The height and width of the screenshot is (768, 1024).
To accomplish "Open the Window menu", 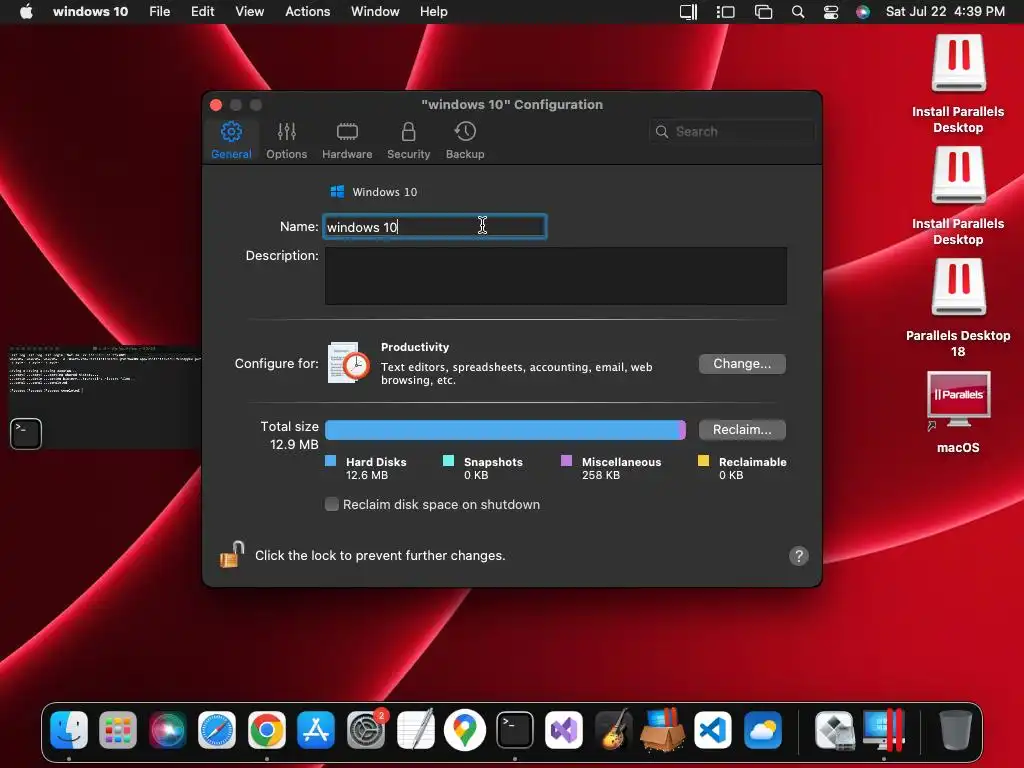I will coord(375,12).
